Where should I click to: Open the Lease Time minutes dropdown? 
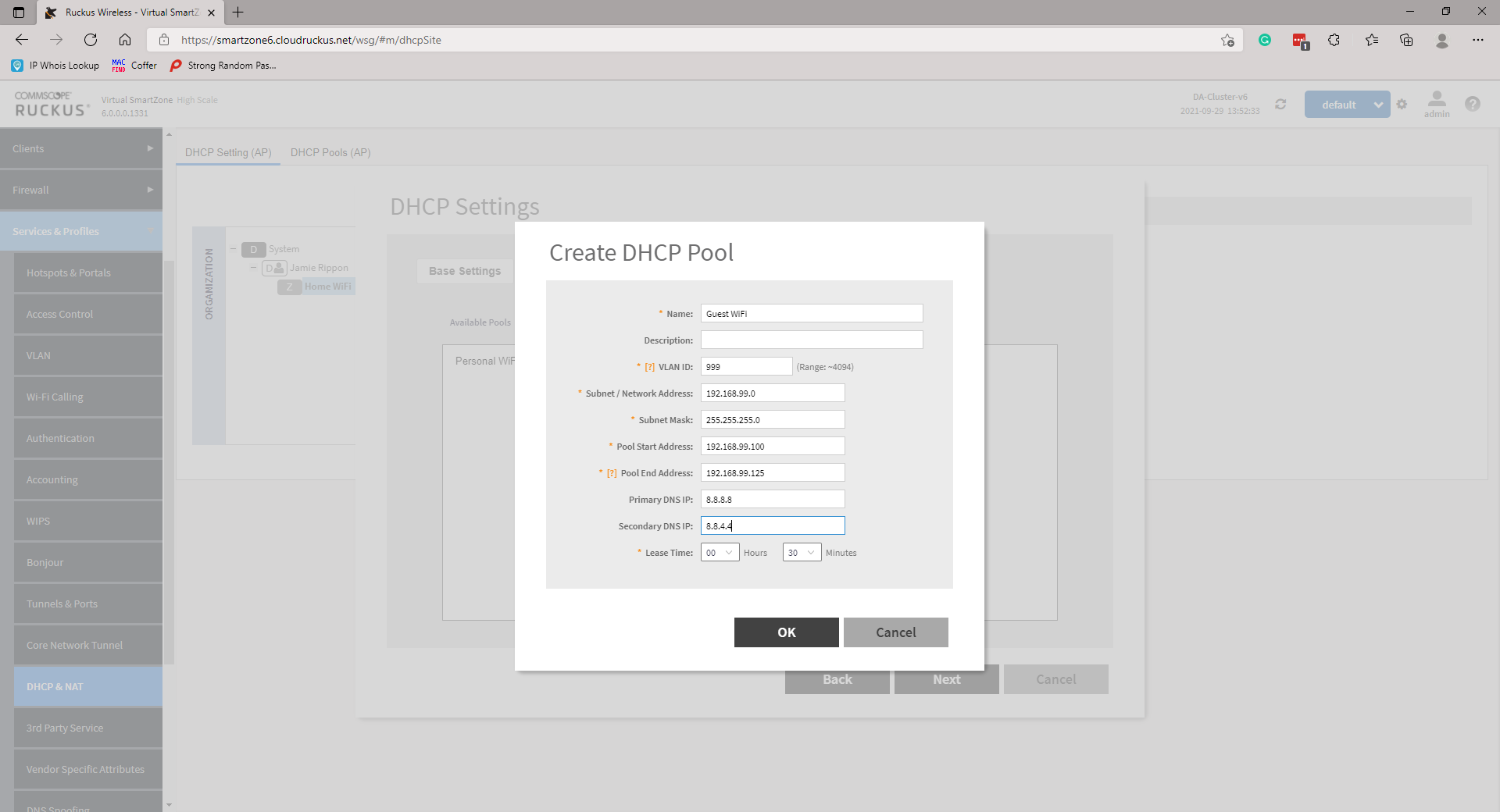coord(802,553)
